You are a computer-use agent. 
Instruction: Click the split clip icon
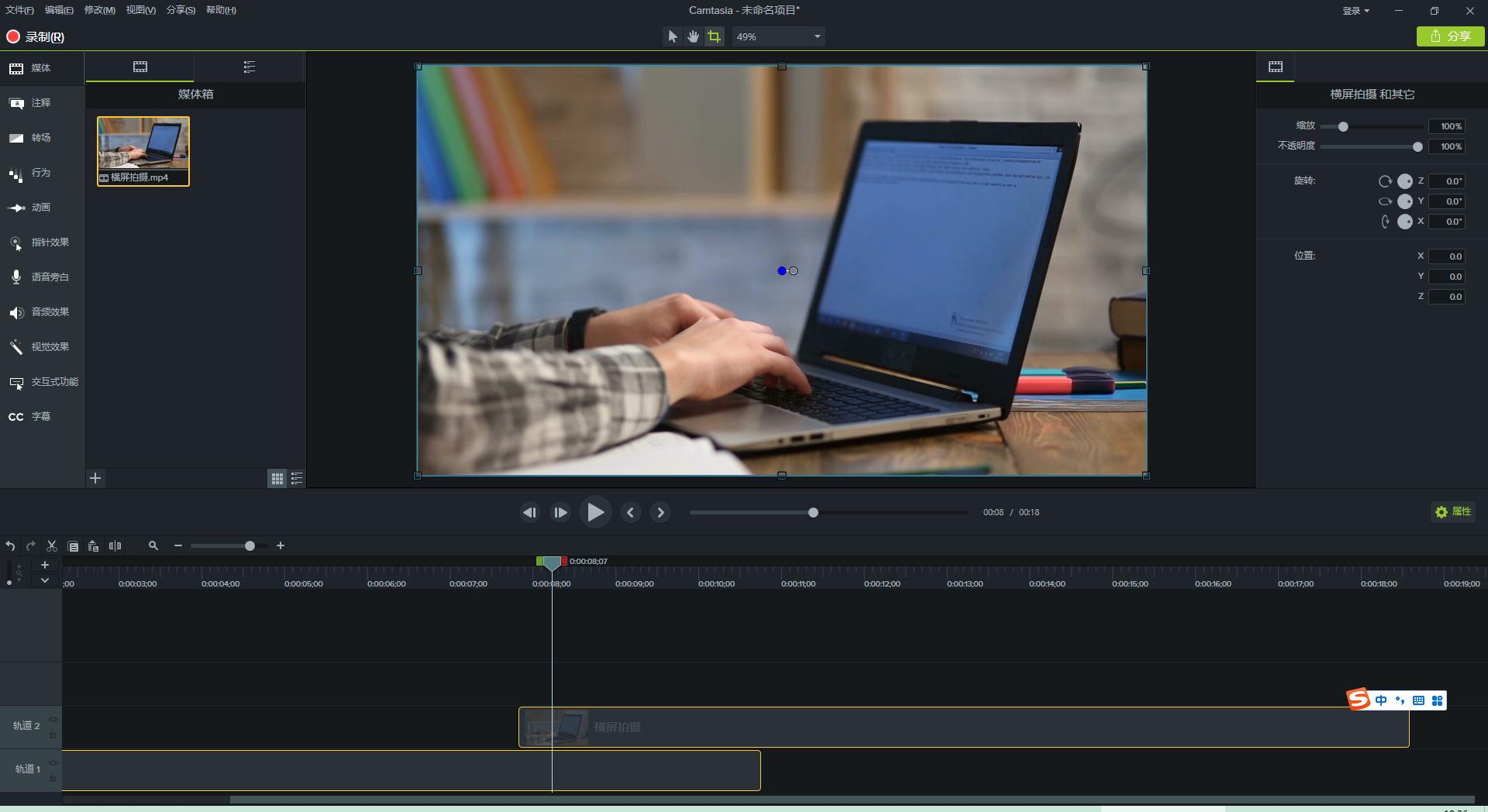(x=115, y=546)
